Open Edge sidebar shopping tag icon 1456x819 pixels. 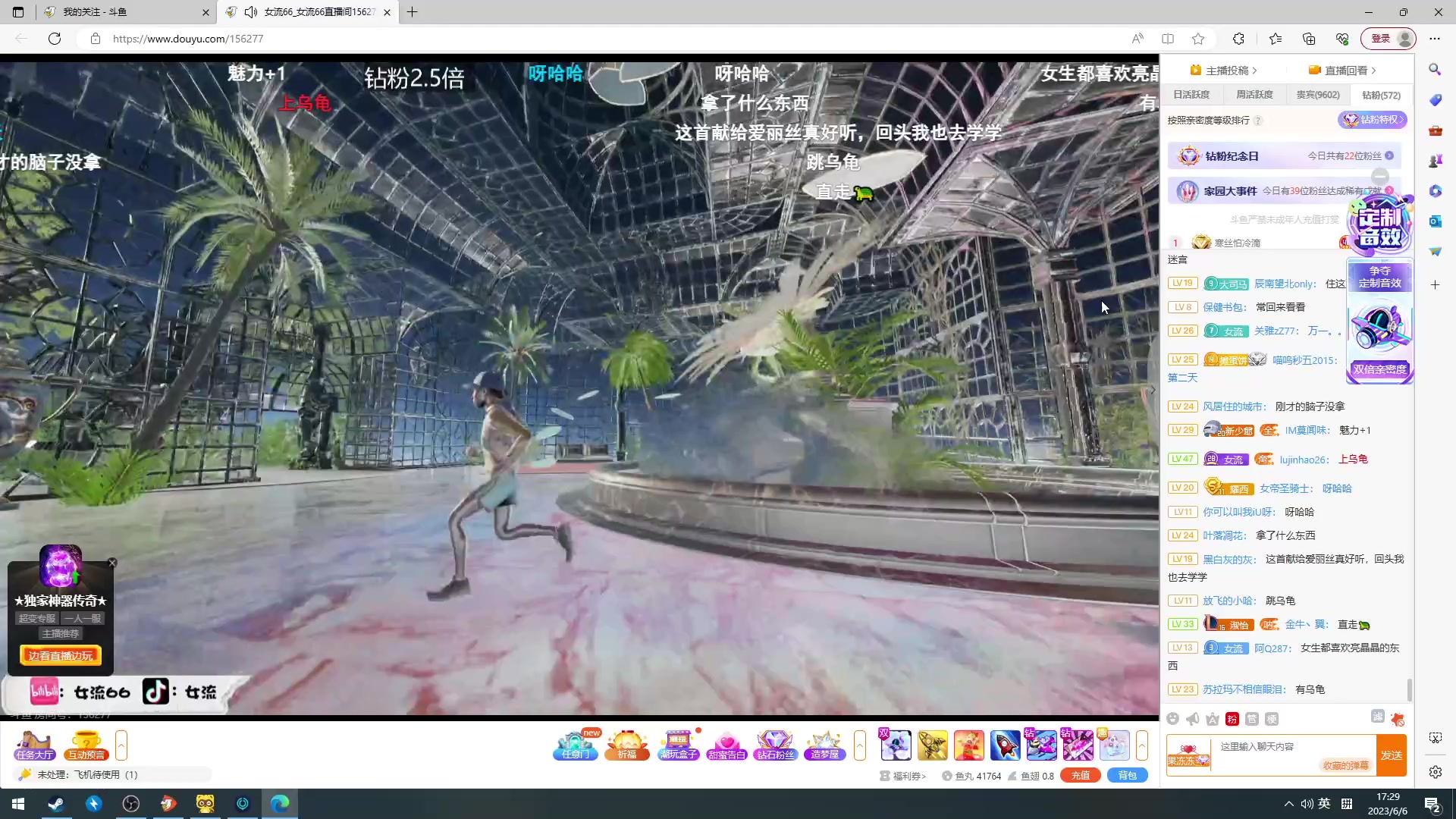click(1435, 100)
